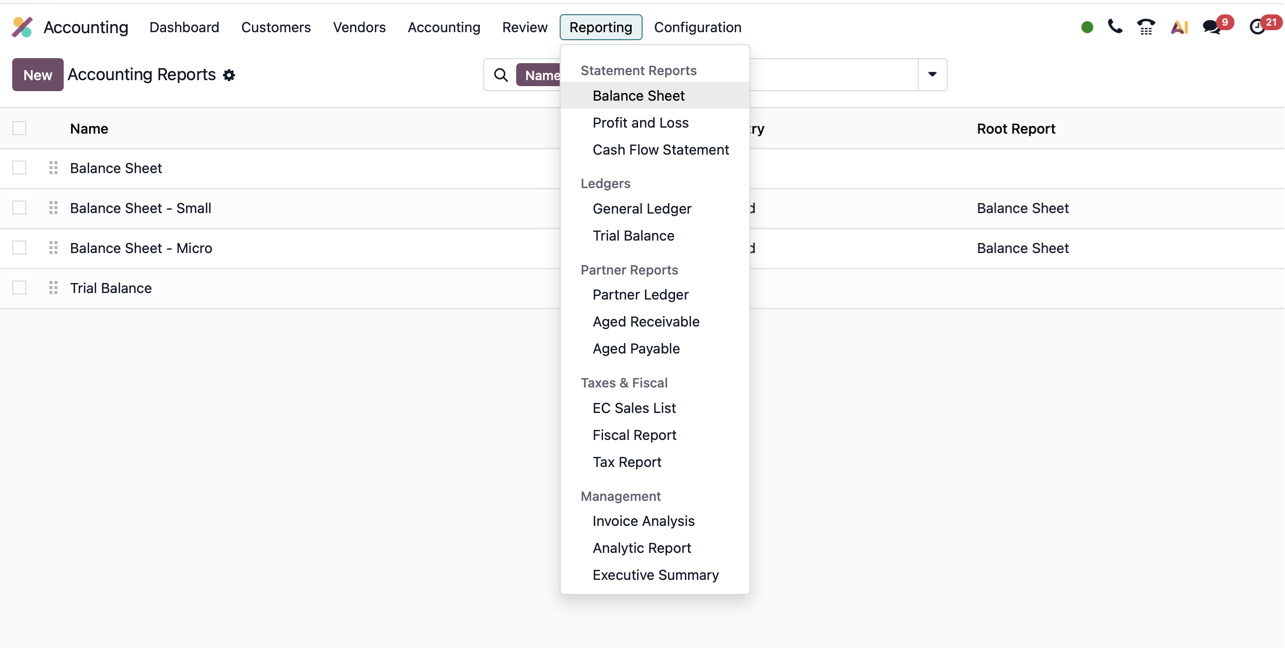
Task: Toggle the search options dropdown arrow
Action: [x=932, y=75]
